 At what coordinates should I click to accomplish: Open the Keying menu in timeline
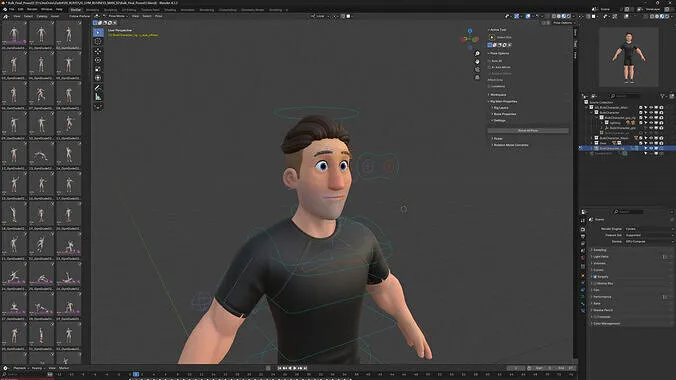pyautogui.click(x=37, y=368)
